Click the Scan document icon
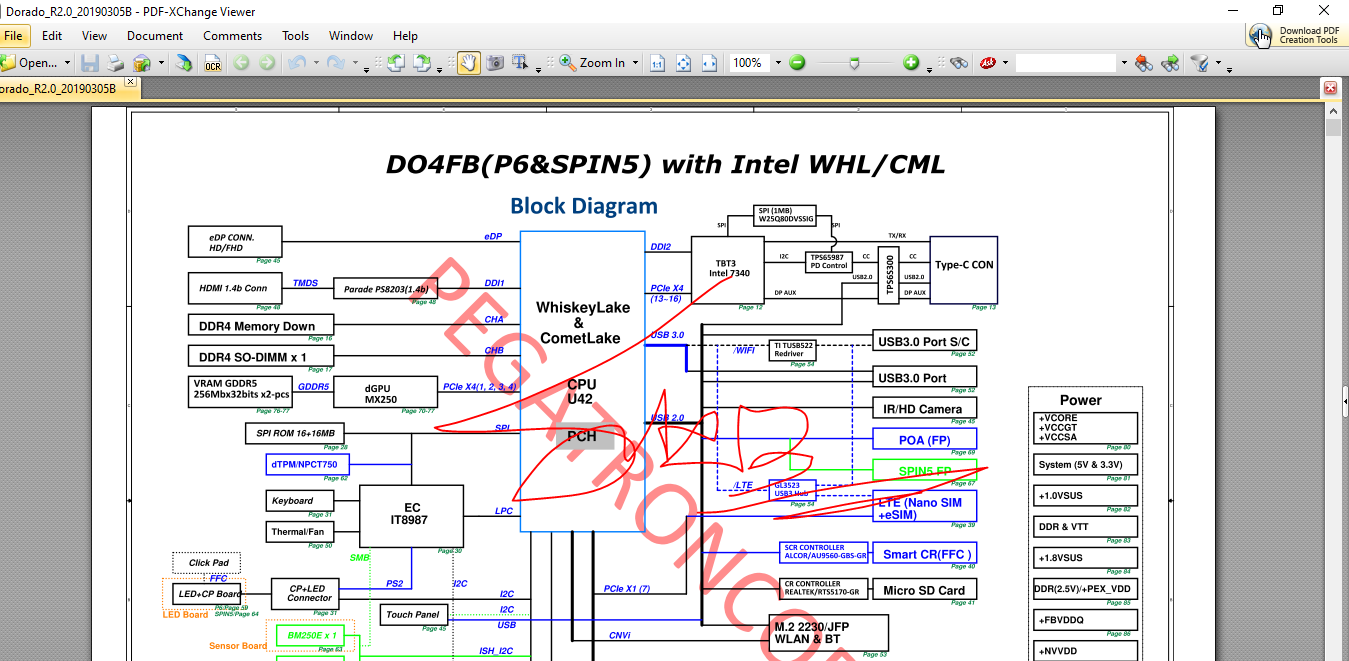Viewport: 1349px width, 661px height. click(184, 62)
